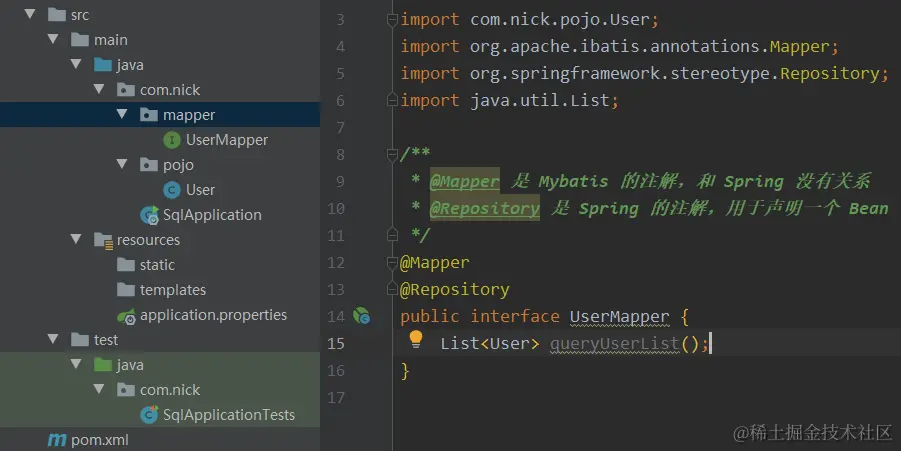The height and width of the screenshot is (451, 901).
Task: Click the resources root folder icon
Action: [x=103, y=240]
